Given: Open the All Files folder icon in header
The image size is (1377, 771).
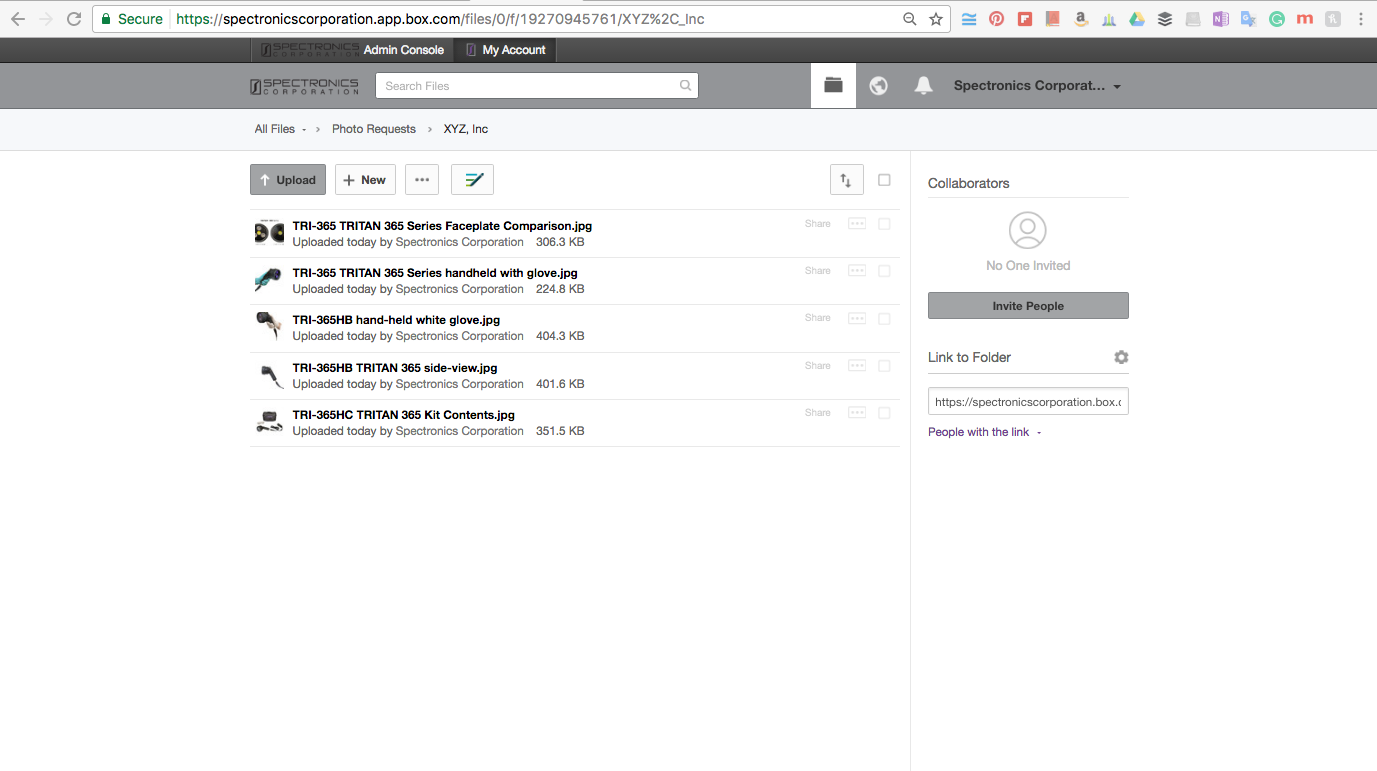Looking at the screenshot, I should tap(833, 86).
